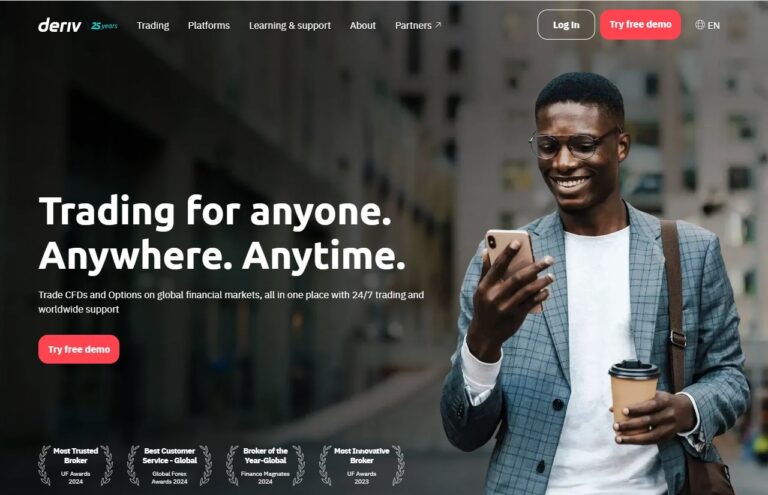This screenshot has width=768, height=495.
Task: Expand the Learning & support menu
Action: pos(290,25)
